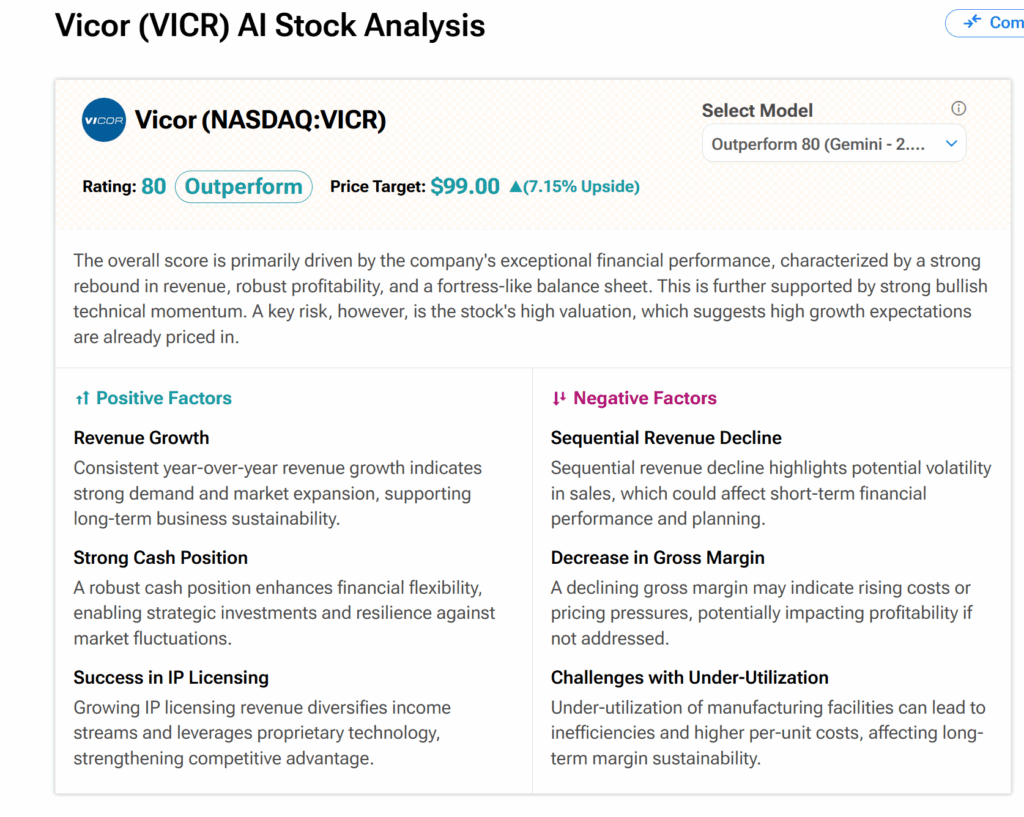Screen dimensions: 1024x817
Task: Click the Vicor company logo
Action: click(x=104, y=120)
